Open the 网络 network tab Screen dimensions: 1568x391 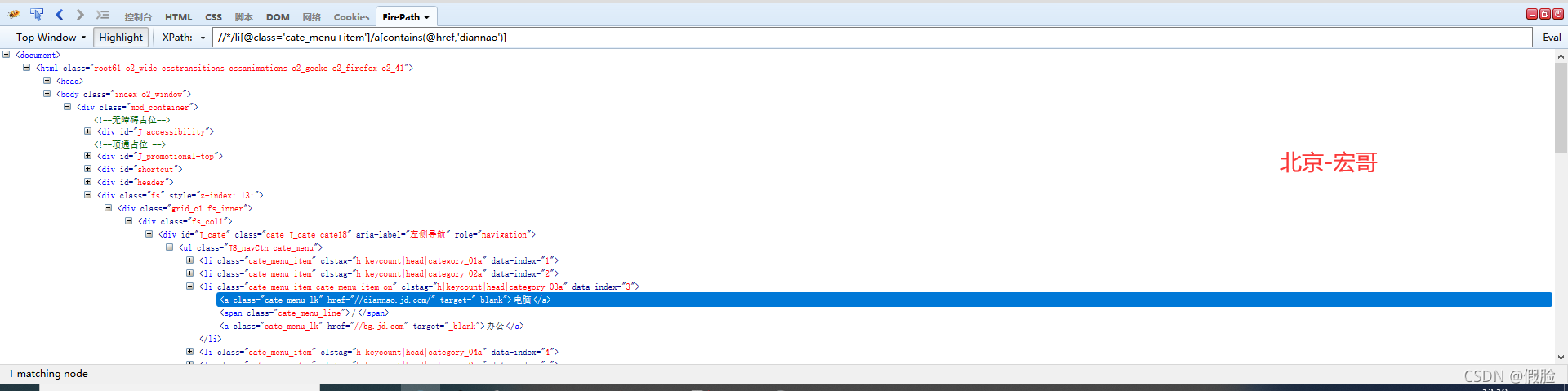click(311, 16)
